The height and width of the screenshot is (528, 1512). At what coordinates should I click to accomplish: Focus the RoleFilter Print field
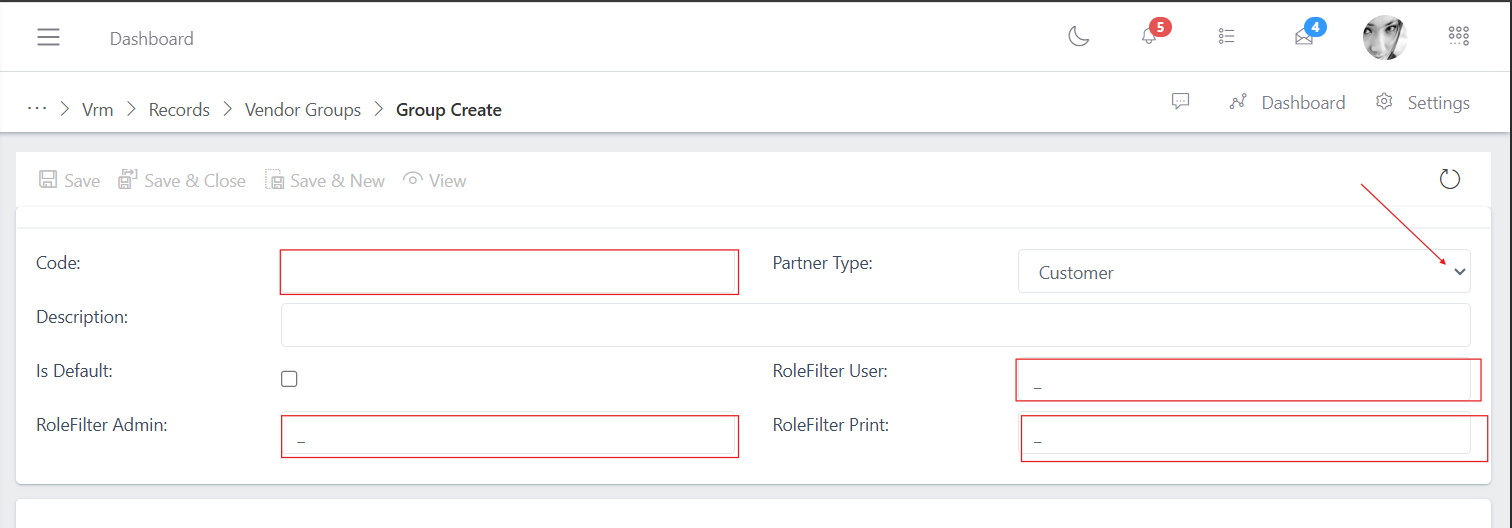pyautogui.click(x=1244, y=436)
